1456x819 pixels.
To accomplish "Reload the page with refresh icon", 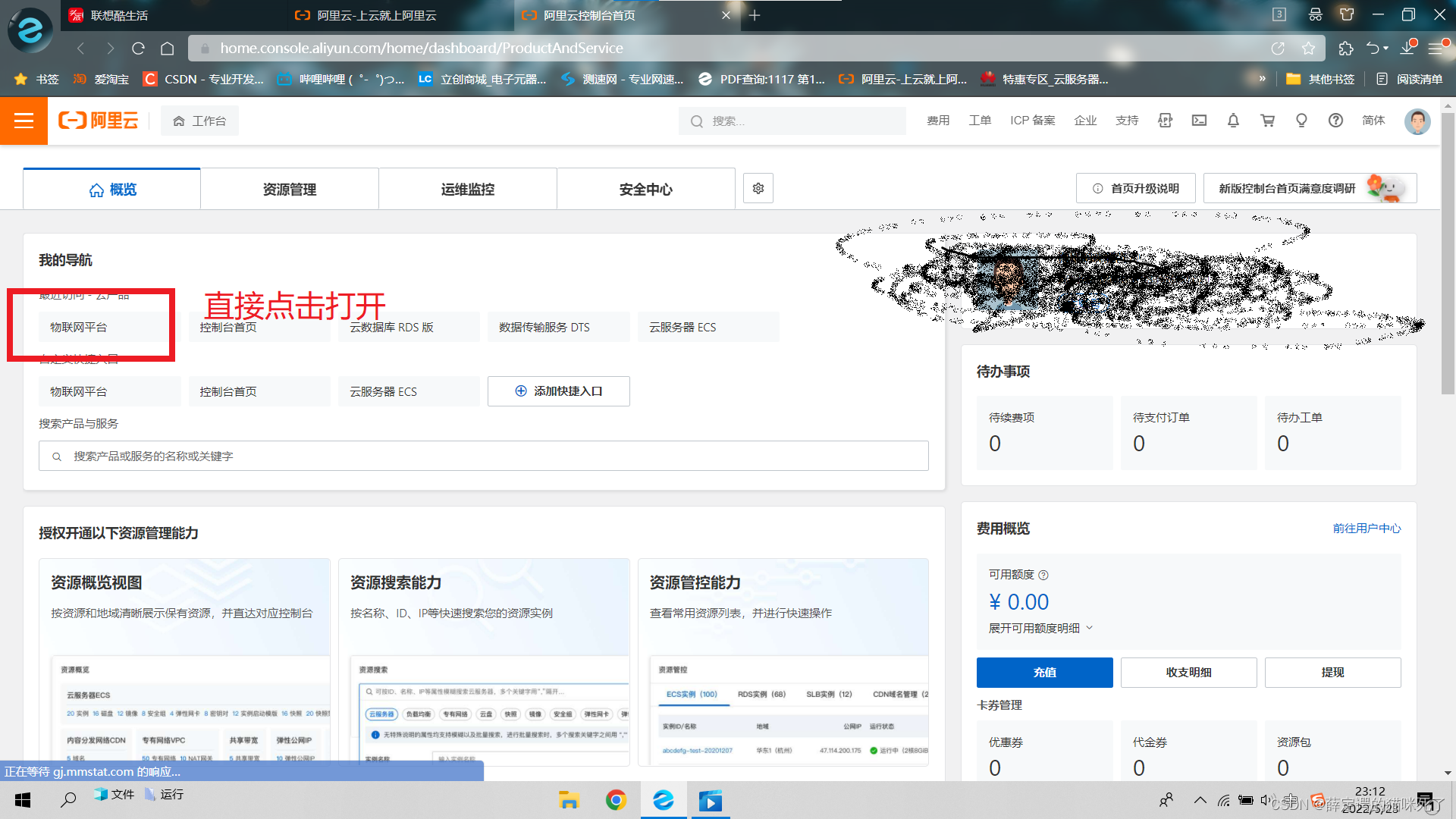I will coord(138,49).
